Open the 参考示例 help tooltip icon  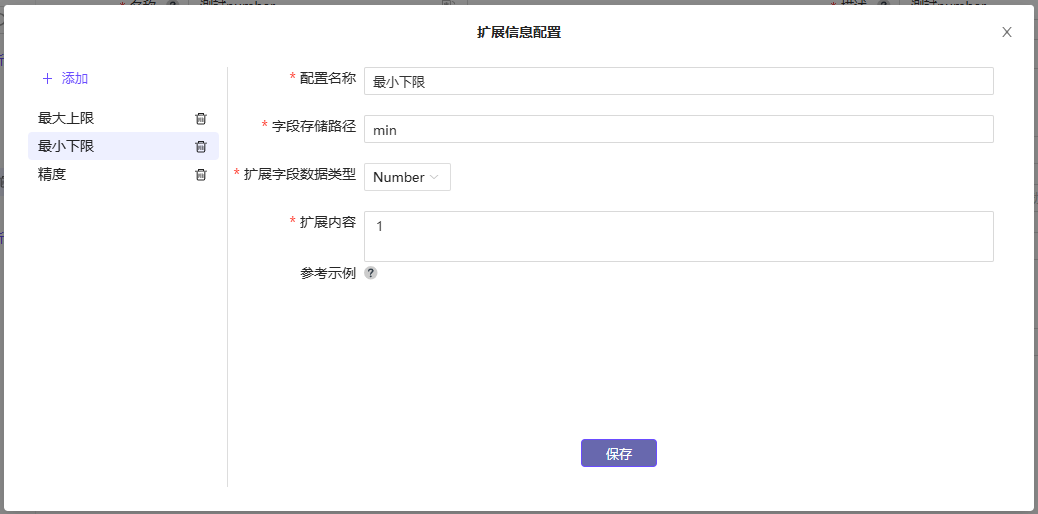(x=371, y=273)
